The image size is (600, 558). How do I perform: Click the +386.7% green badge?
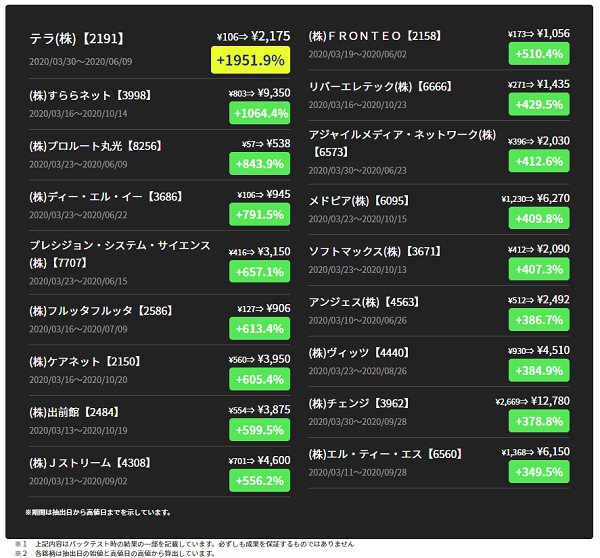(x=539, y=320)
